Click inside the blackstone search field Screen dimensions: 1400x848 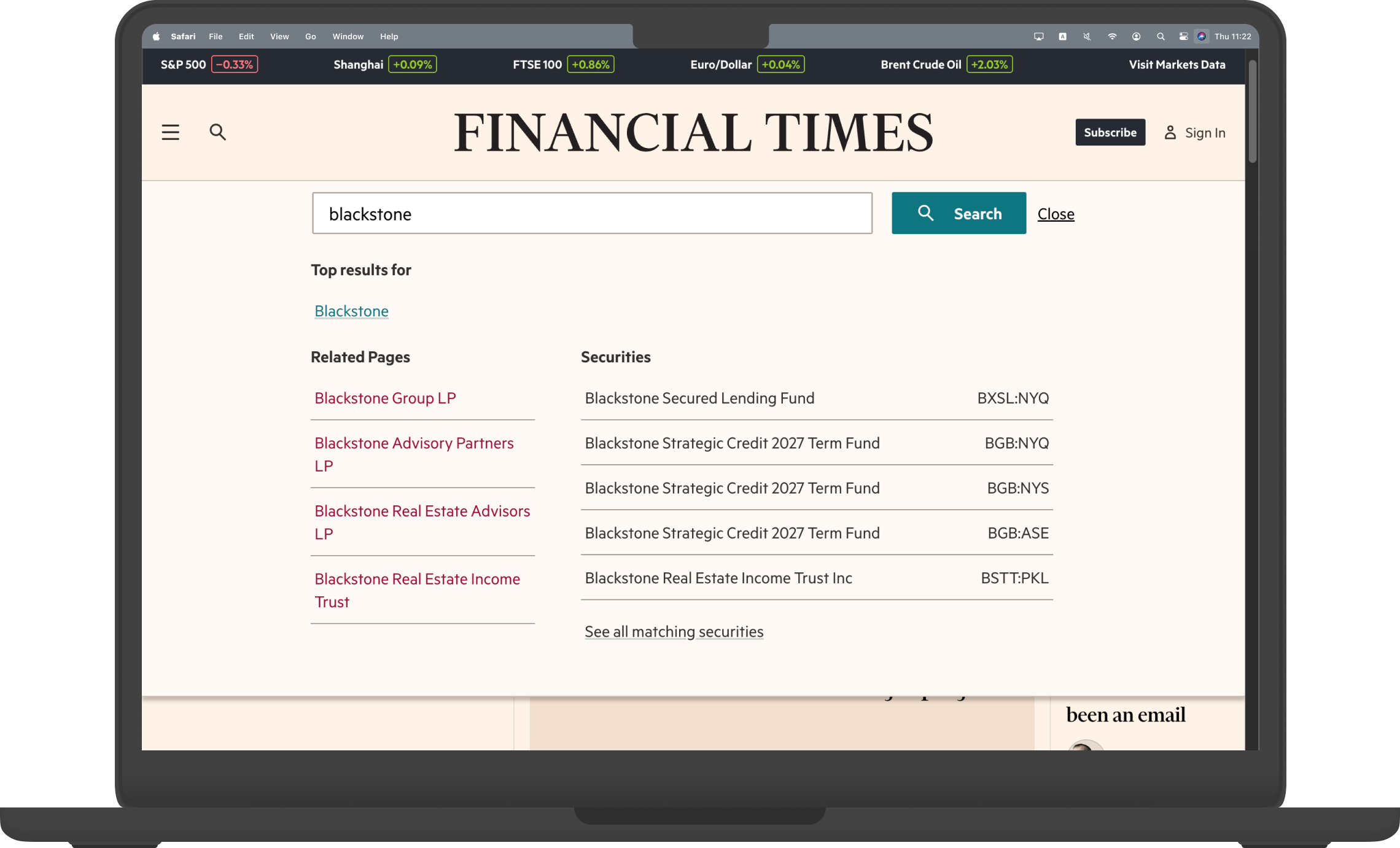coord(591,214)
